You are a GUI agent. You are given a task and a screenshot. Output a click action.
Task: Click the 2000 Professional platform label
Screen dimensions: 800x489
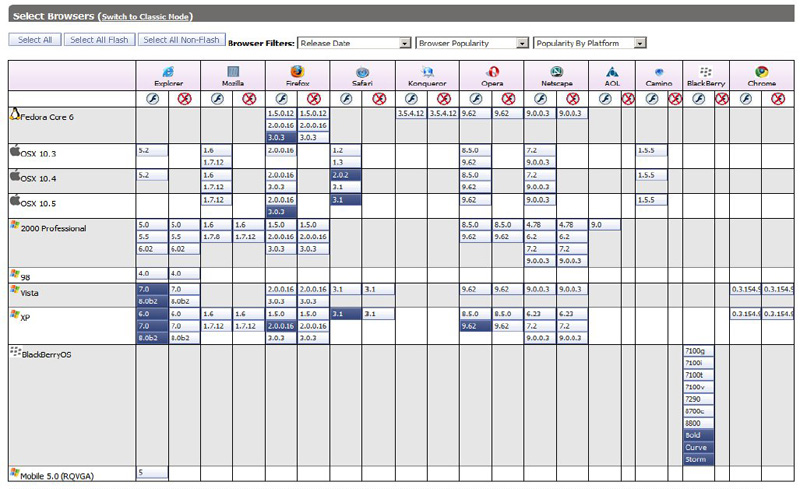pos(53,228)
